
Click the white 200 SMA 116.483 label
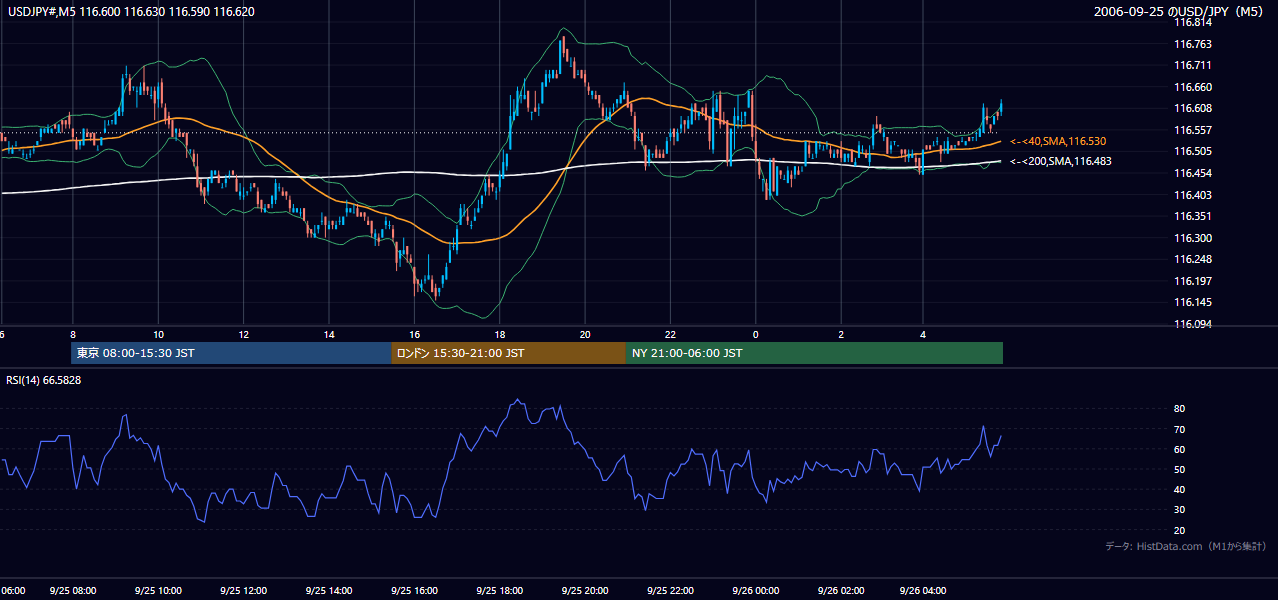1060,161
